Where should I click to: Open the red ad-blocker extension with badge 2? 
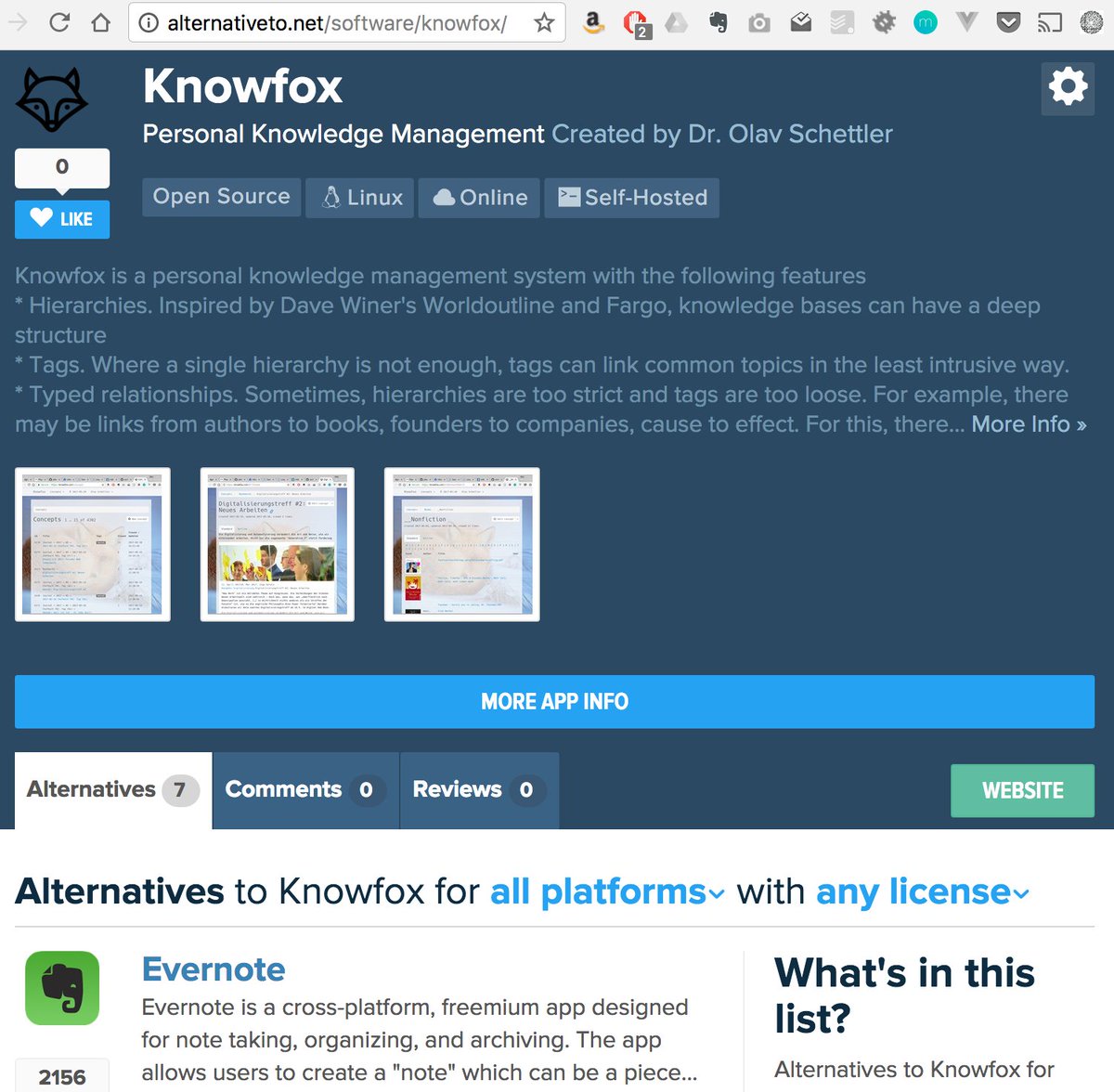(637, 24)
